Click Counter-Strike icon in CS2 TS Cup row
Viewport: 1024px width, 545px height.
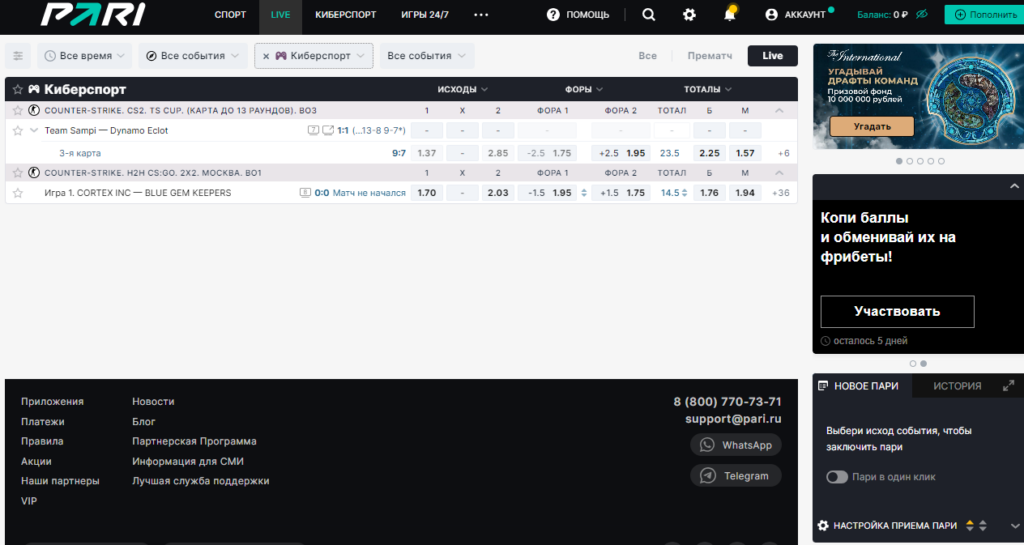click(x=34, y=110)
